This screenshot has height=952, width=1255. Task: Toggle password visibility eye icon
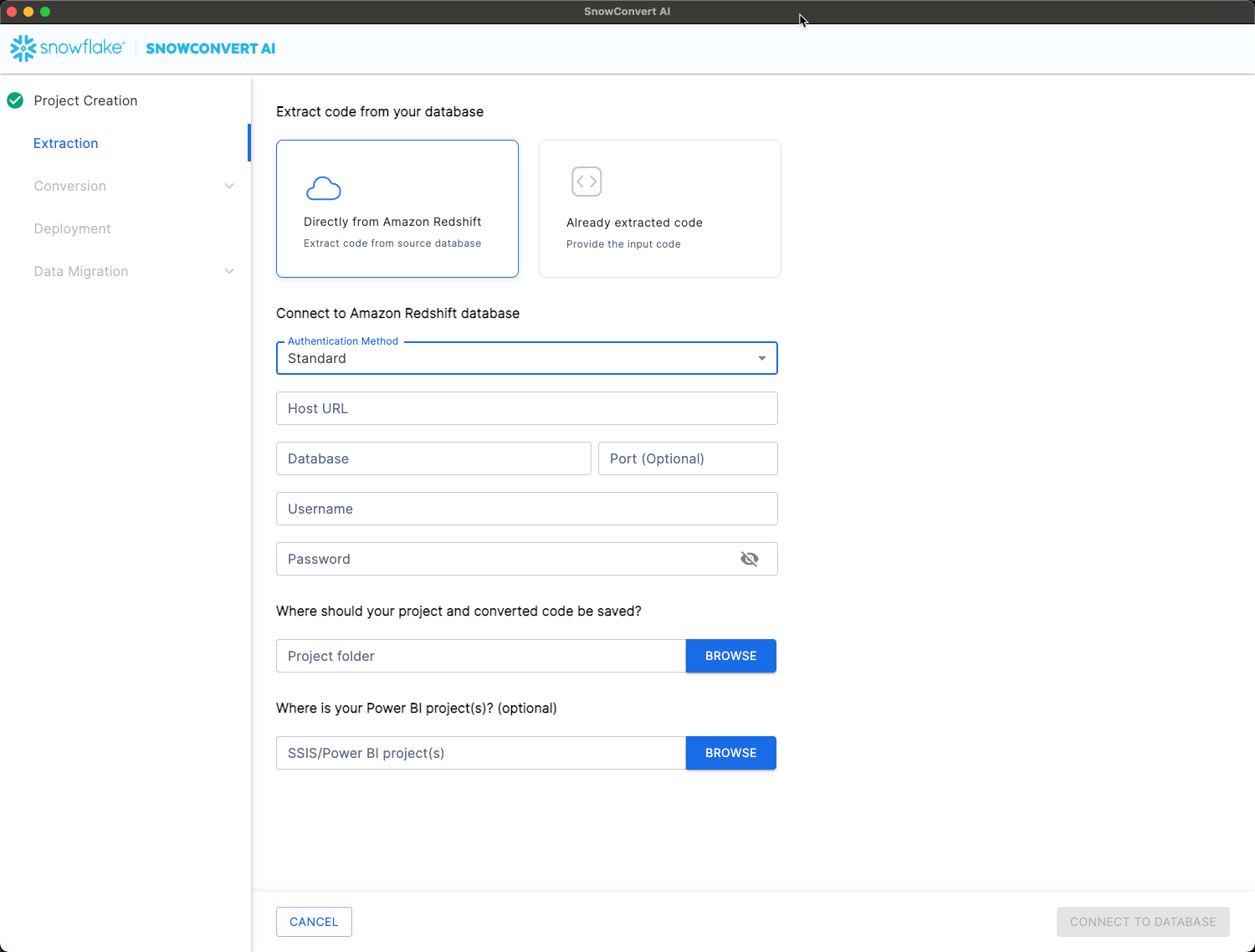[750, 559]
